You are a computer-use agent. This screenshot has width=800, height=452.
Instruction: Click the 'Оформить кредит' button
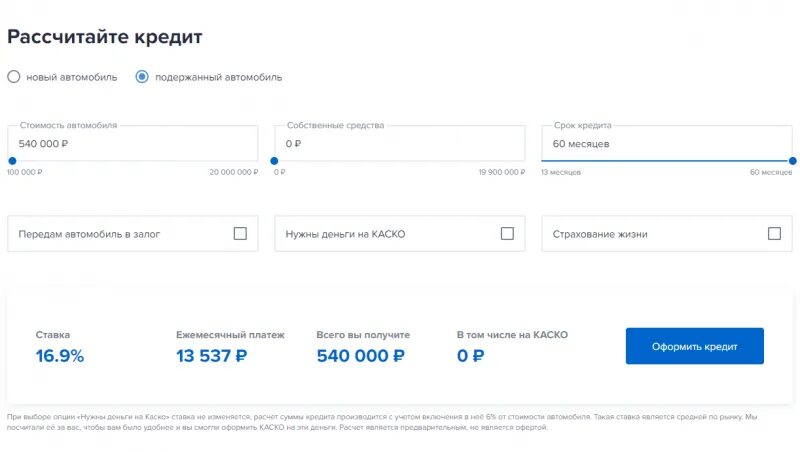click(694, 346)
